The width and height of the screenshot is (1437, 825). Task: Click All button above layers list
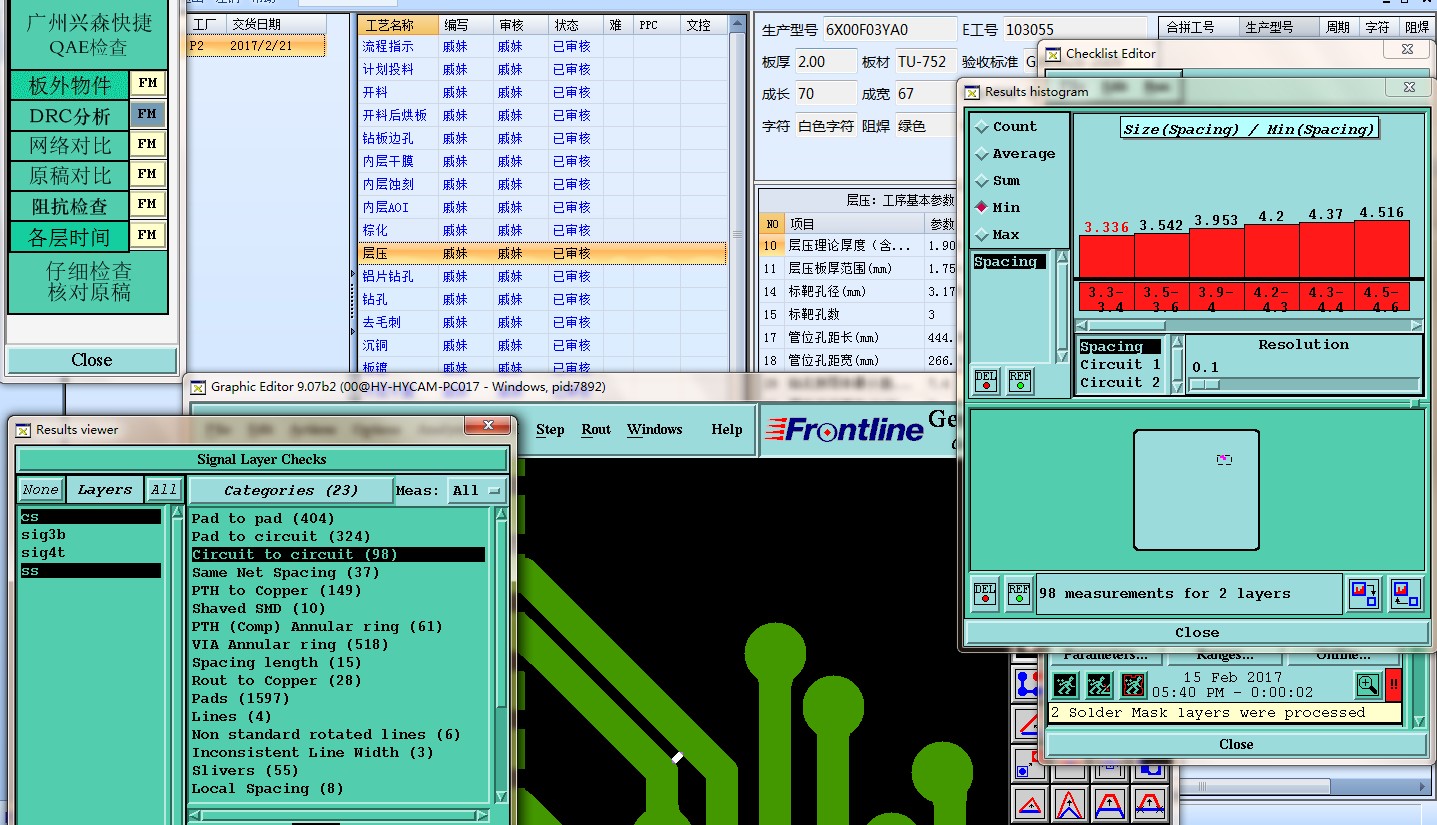point(164,490)
